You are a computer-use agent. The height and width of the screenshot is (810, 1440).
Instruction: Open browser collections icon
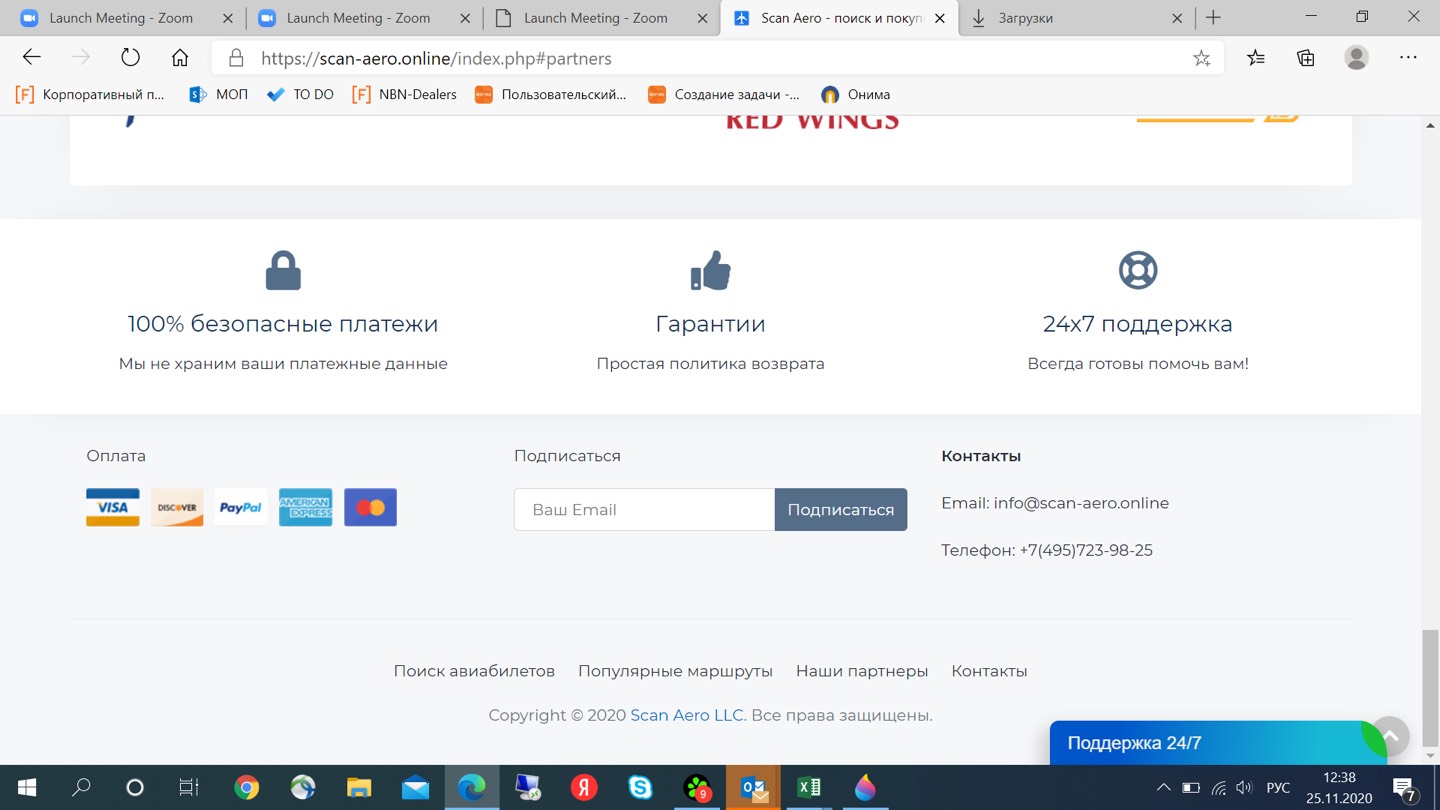[1305, 58]
